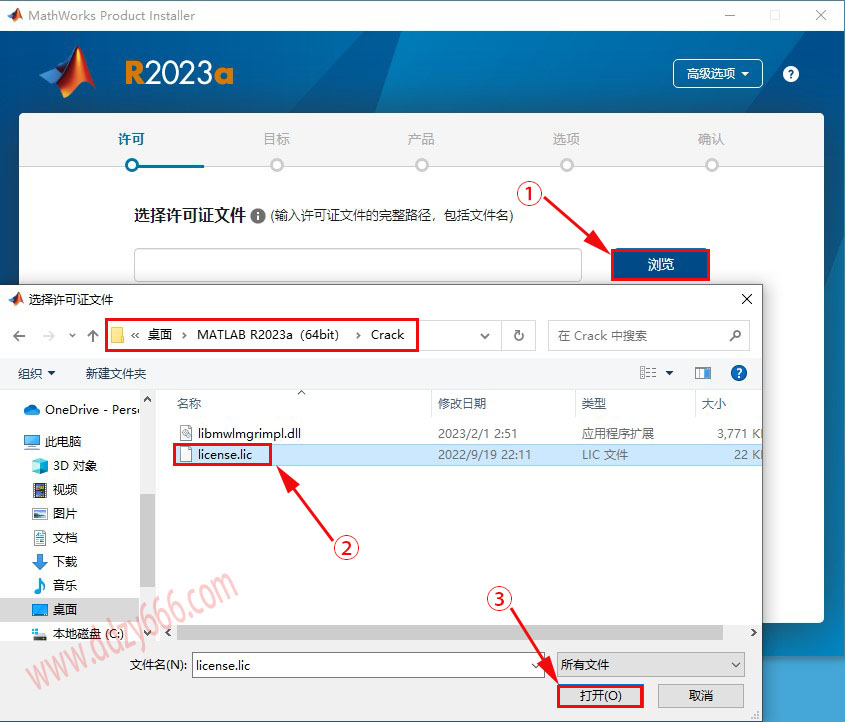Open 音乐 folder in navigation pane

[55, 585]
